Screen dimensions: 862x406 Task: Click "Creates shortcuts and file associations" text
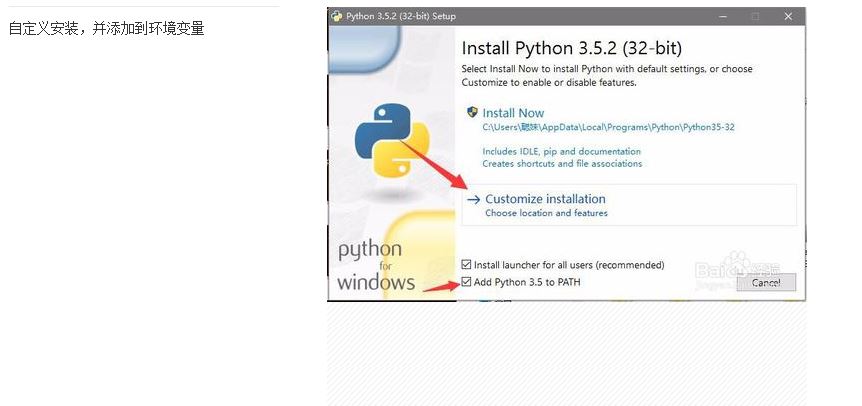[562, 164]
